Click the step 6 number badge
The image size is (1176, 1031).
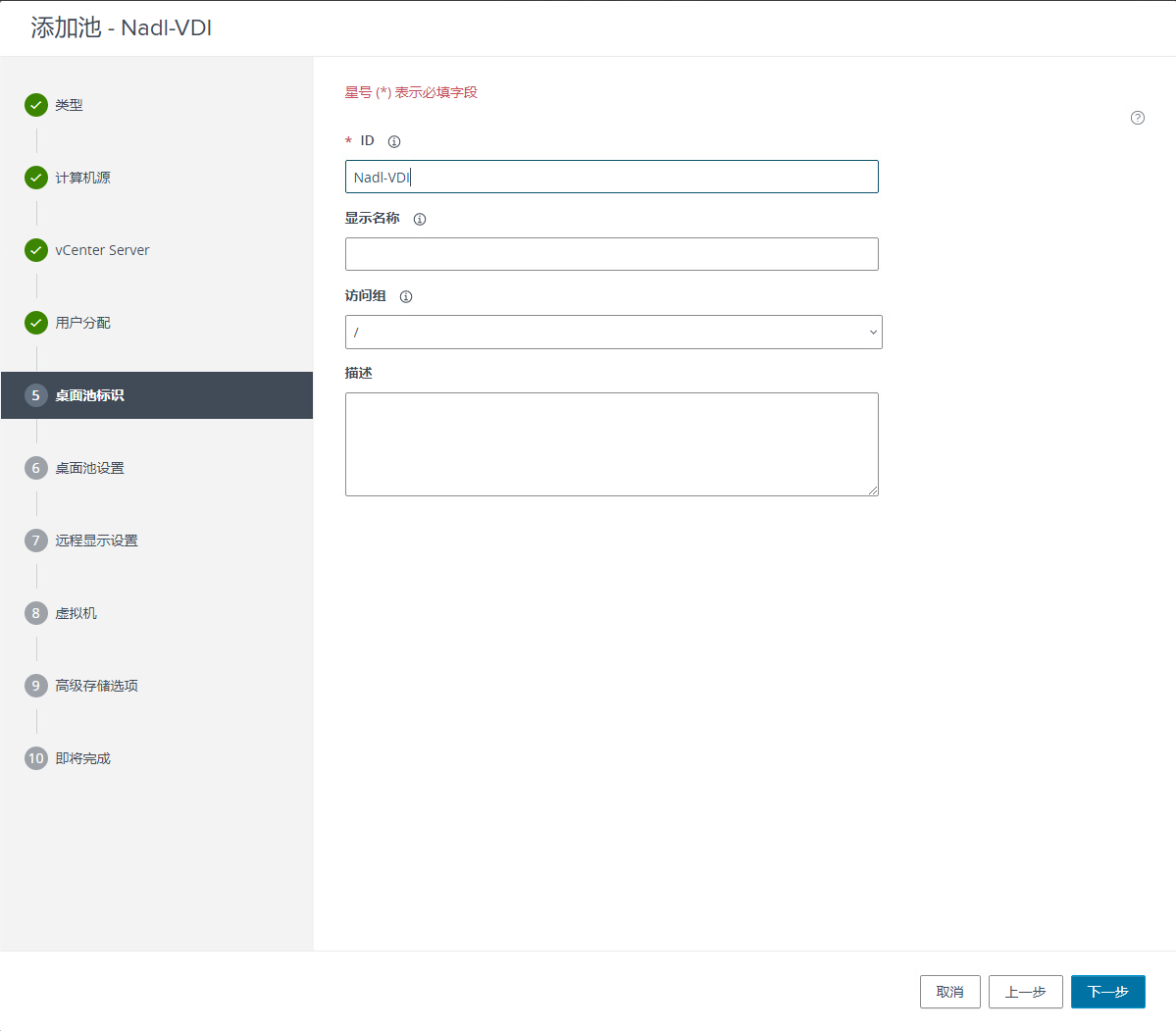pyautogui.click(x=36, y=468)
